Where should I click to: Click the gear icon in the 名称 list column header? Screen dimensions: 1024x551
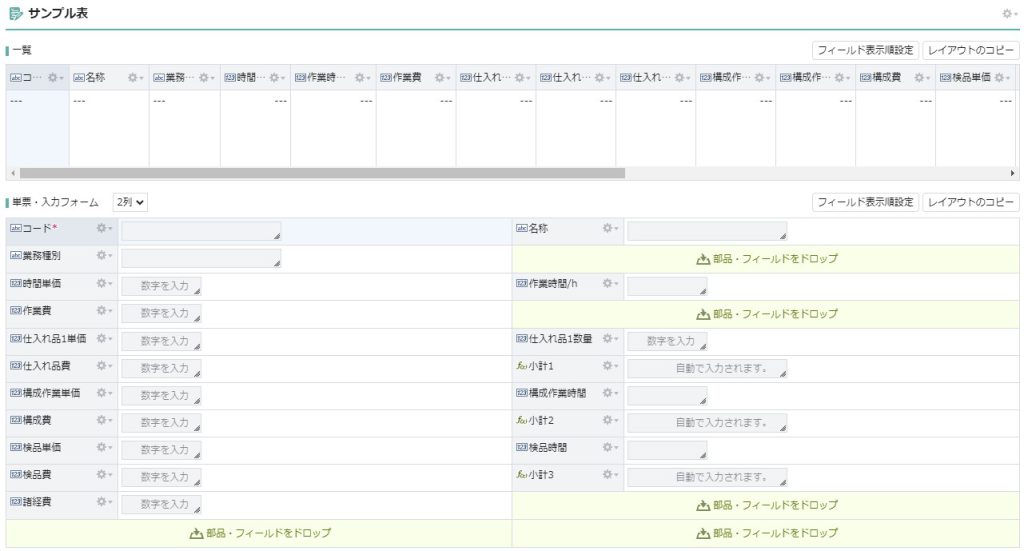135,77
